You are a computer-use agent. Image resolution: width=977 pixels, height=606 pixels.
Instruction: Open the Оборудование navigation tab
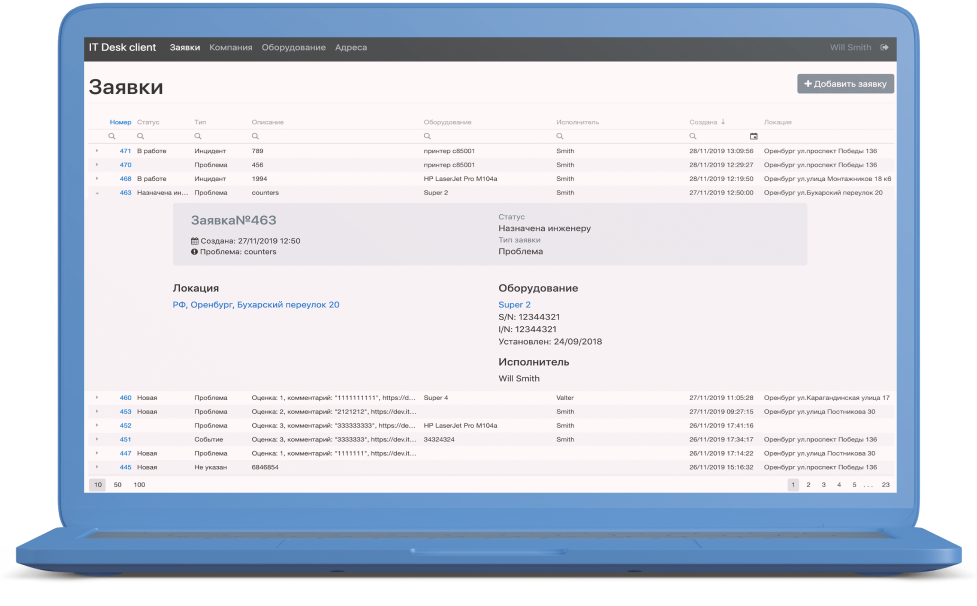(x=293, y=48)
